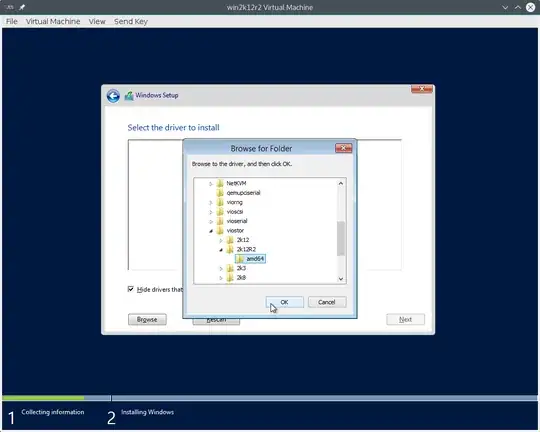This screenshot has height=432, width=540.
Task: Select the amd64 folder label
Action: 255,259
